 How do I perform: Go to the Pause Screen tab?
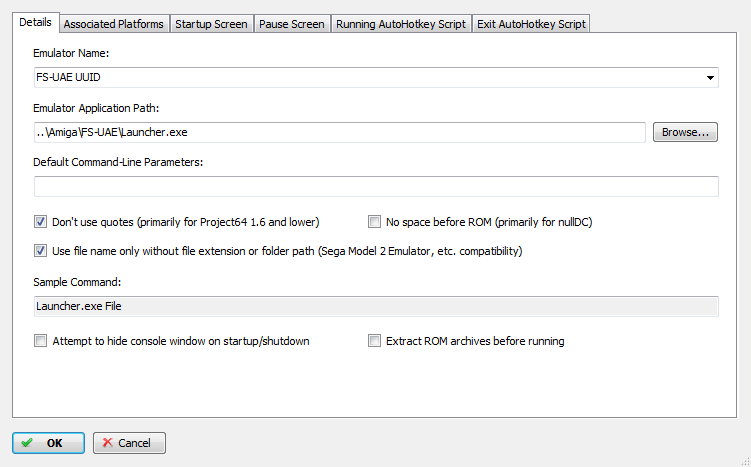[292, 24]
